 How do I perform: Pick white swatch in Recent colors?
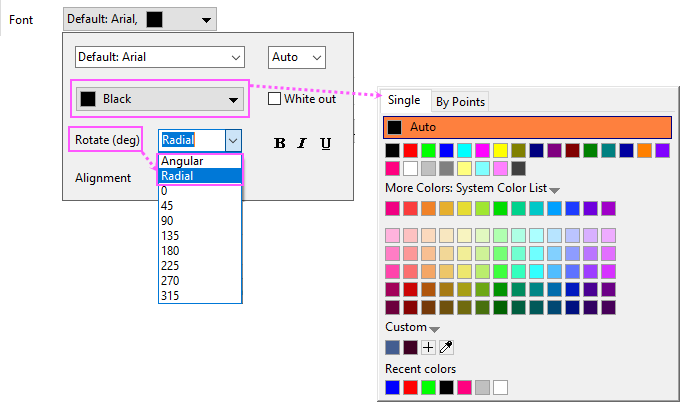(501, 387)
